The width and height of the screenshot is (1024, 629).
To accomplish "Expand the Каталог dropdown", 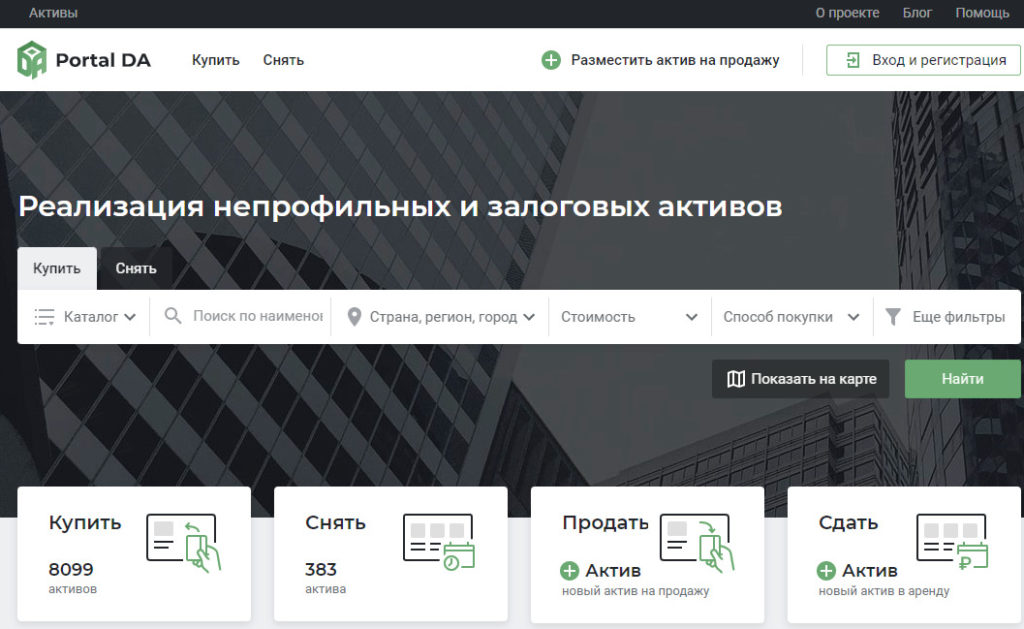I will (85, 317).
